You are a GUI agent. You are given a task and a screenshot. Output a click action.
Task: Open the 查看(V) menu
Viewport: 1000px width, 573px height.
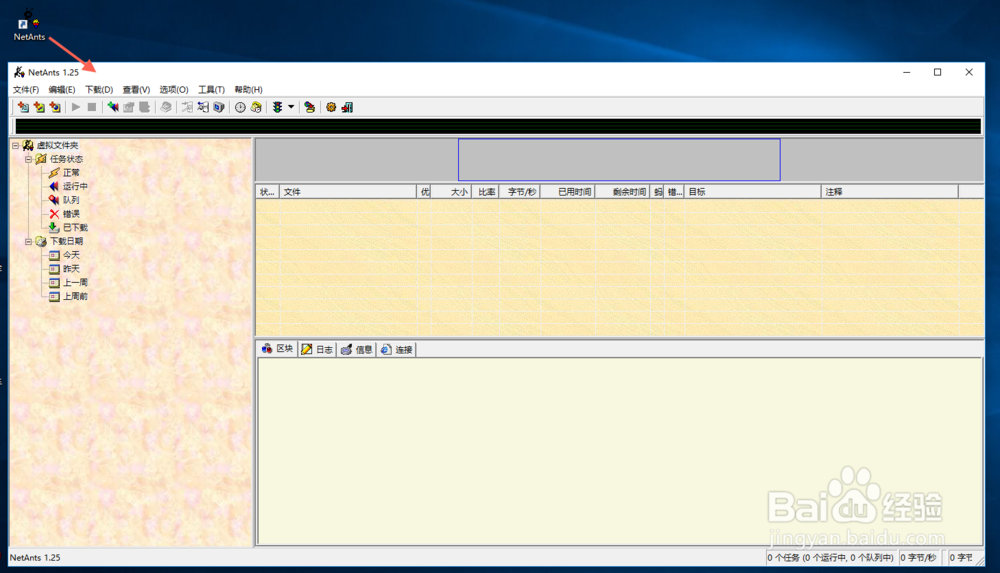click(x=136, y=89)
